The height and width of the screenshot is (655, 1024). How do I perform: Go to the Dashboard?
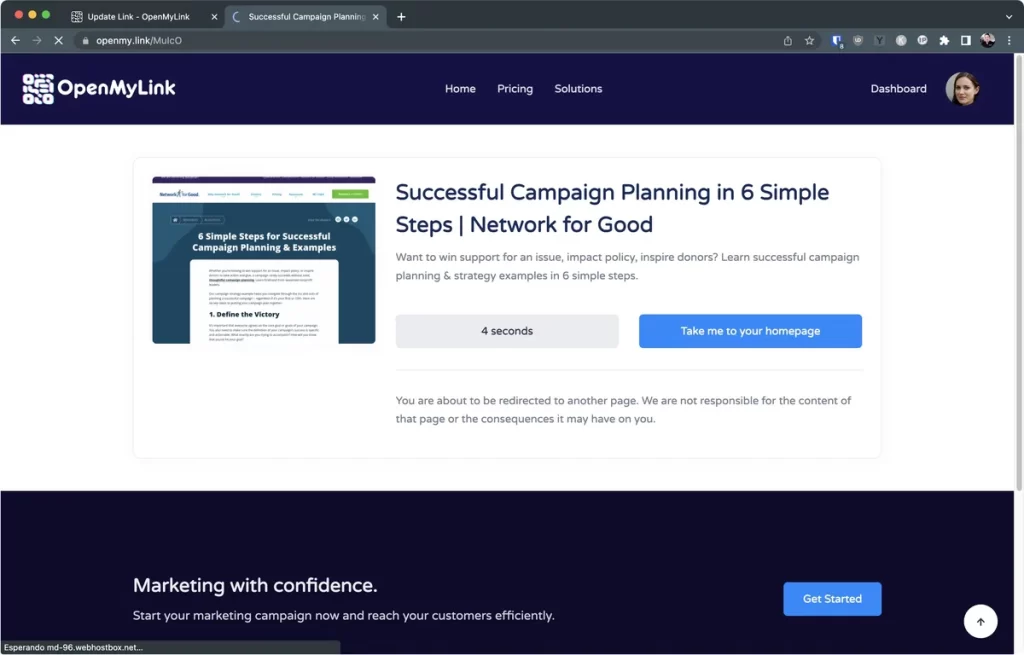898,89
